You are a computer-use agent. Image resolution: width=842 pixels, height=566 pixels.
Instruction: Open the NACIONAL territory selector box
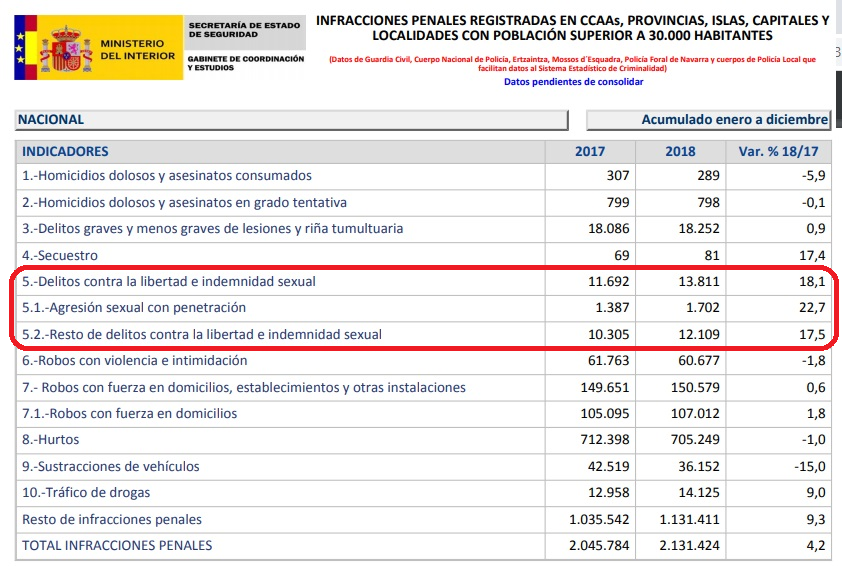[292, 120]
